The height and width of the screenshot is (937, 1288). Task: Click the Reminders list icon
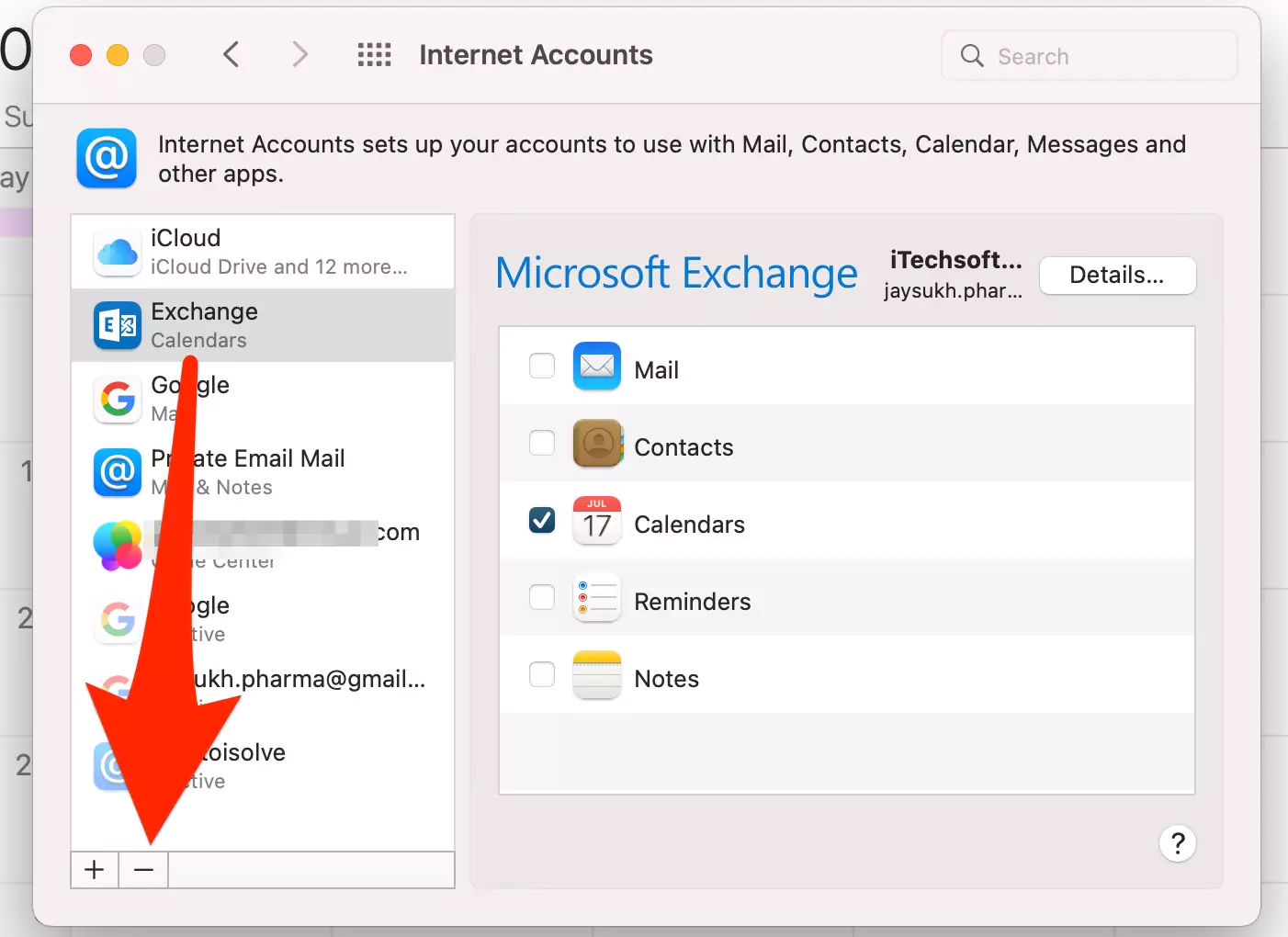[597, 598]
